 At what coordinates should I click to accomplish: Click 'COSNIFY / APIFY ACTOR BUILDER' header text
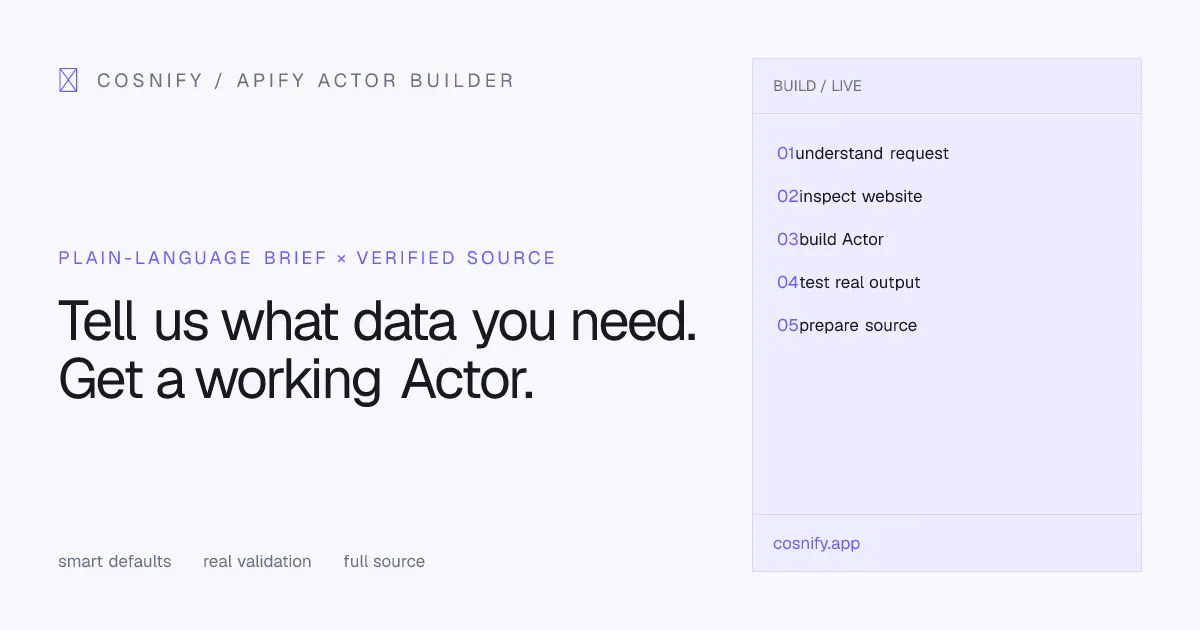pos(305,80)
